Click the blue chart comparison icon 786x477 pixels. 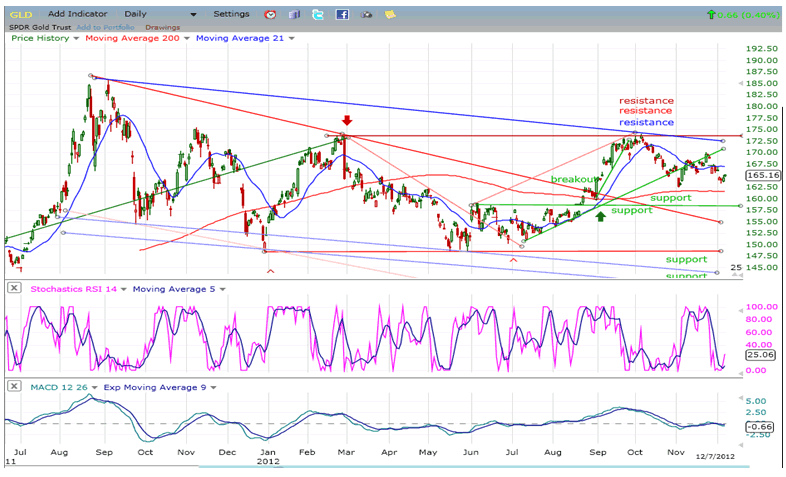click(x=294, y=15)
